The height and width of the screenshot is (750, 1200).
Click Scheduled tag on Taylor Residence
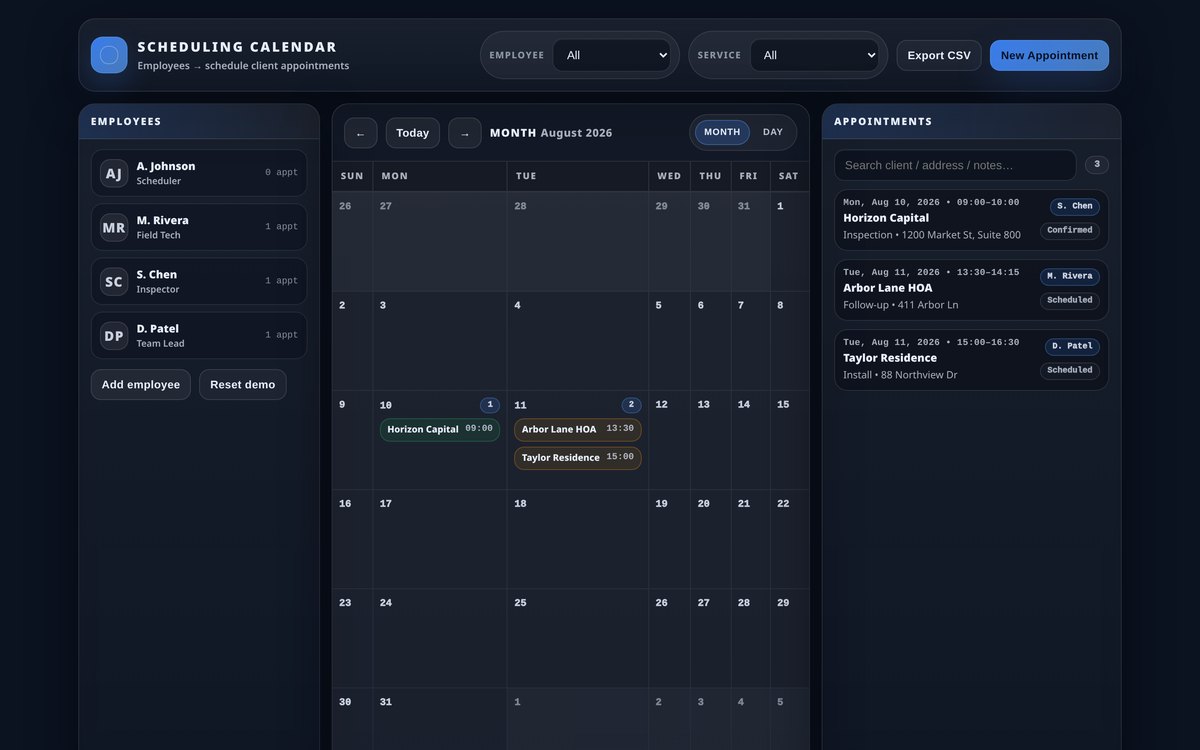click(1070, 370)
